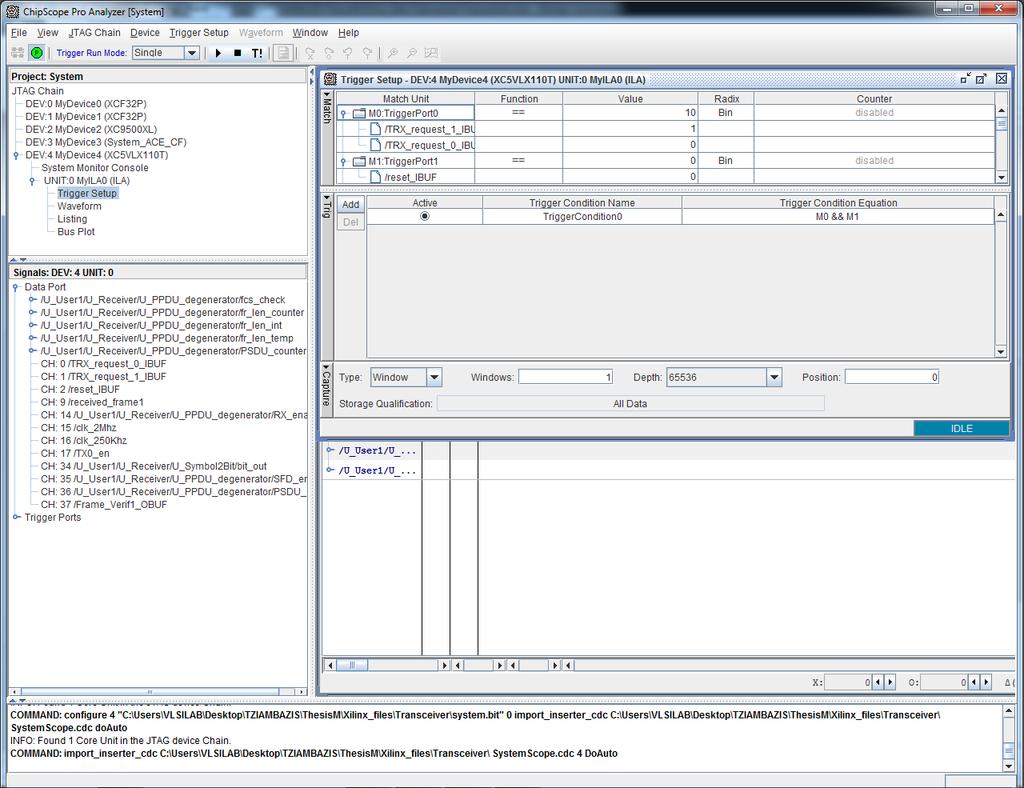The image size is (1024, 788).
Task: Expand the fcs_check bus signal
Action: [32, 300]
